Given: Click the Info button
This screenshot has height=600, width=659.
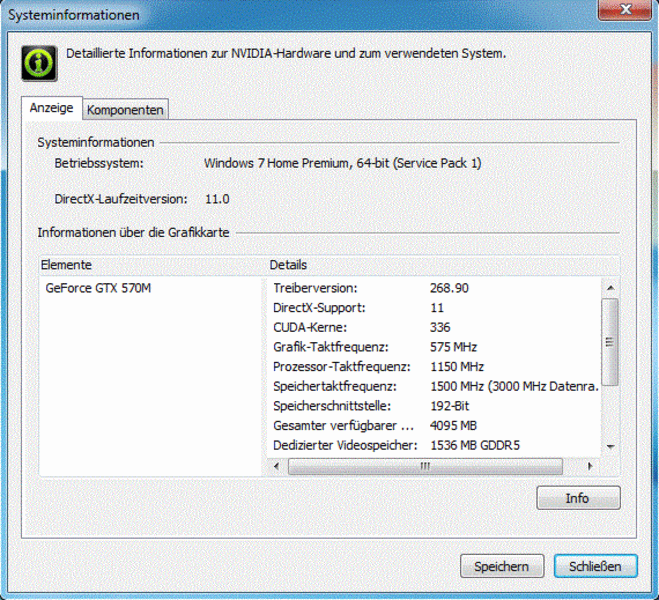Looking at the screenshot, I should point(578,498).
